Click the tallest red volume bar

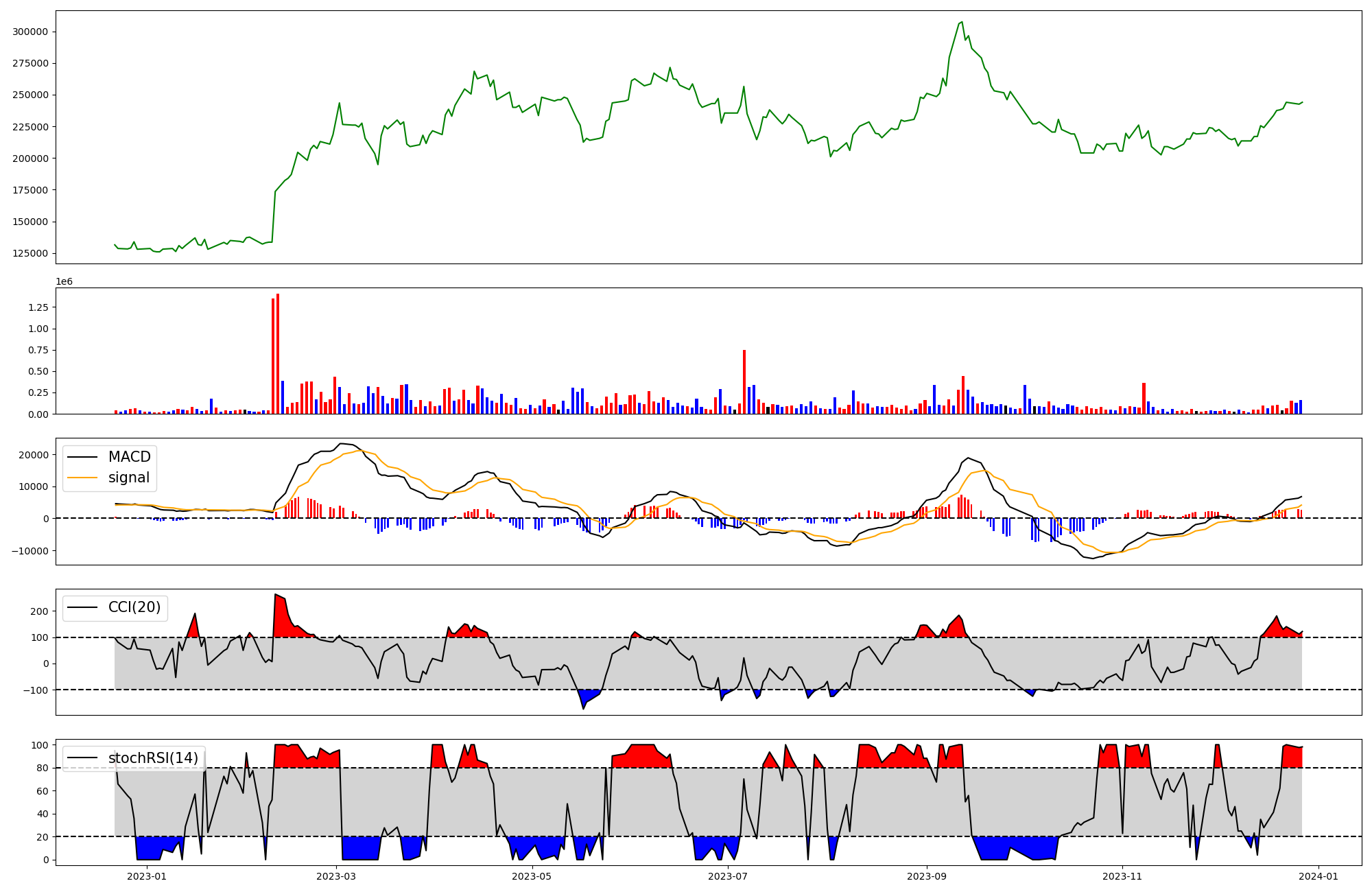click(x=278, y=353)
